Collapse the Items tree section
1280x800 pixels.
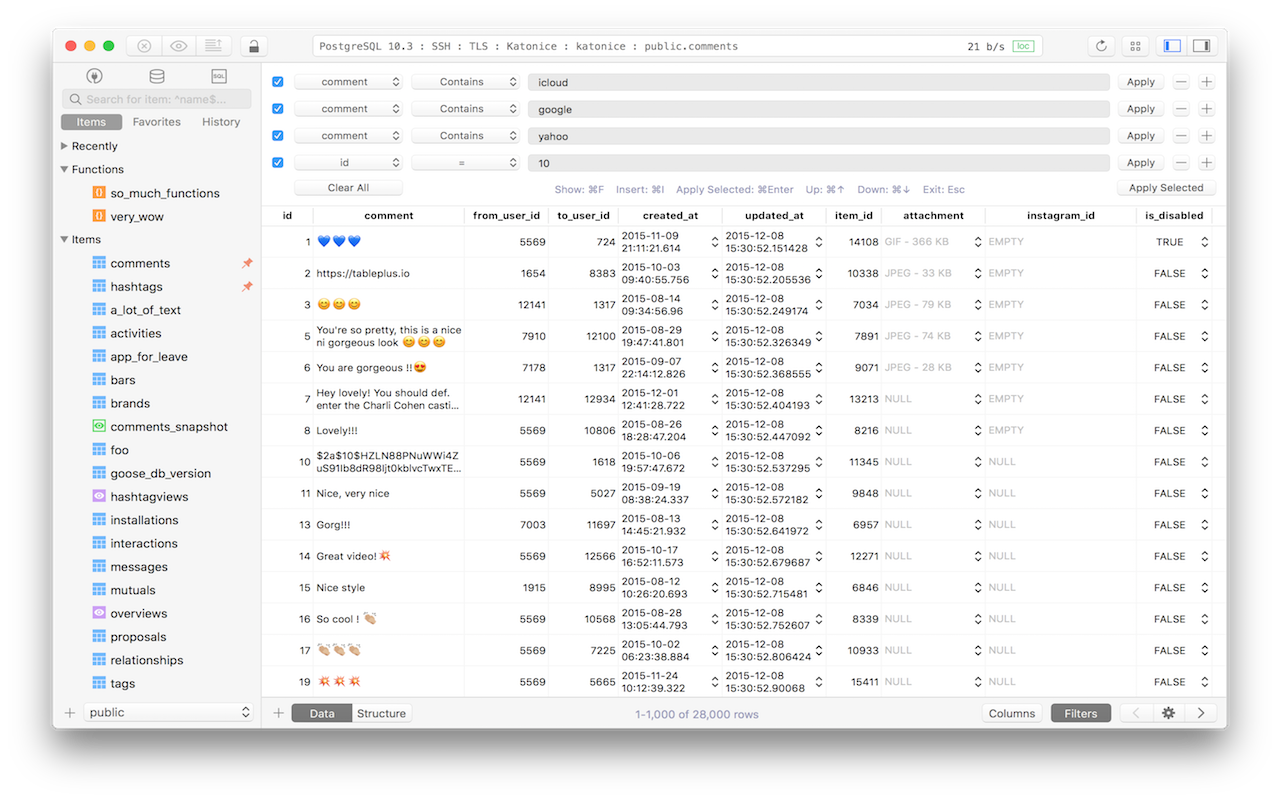tap(66, 239)
